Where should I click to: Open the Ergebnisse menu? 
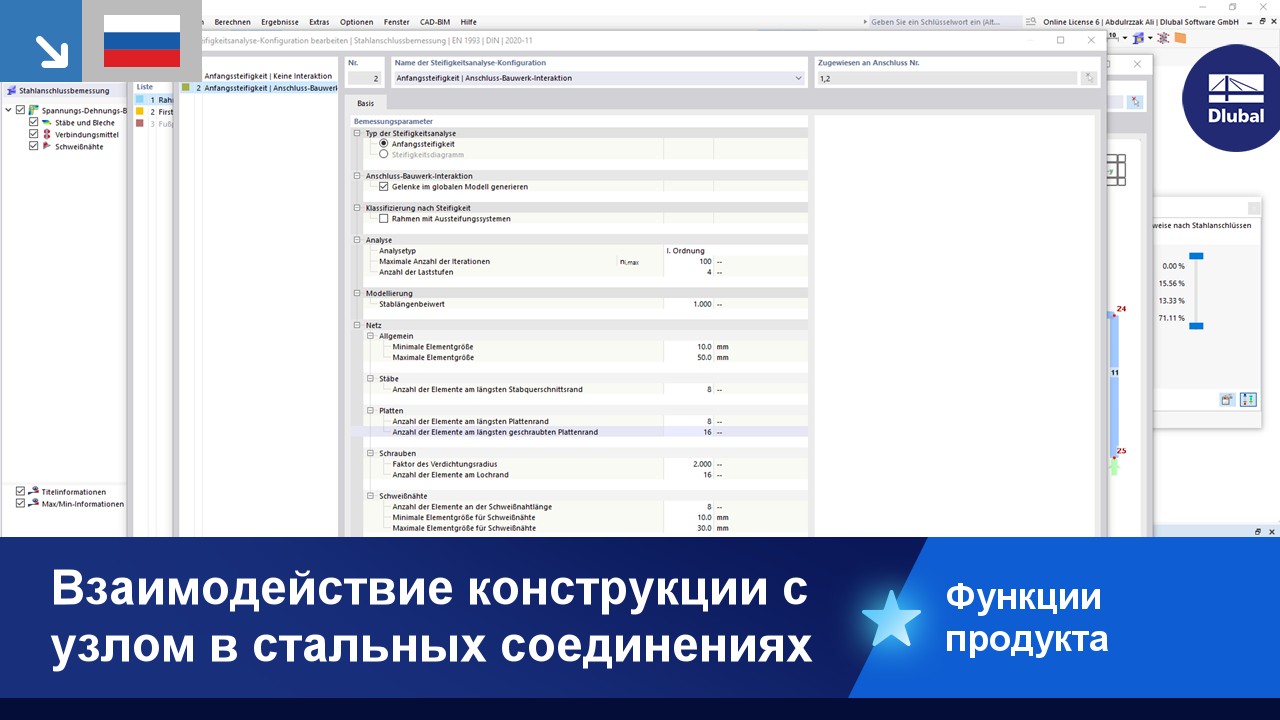[280, 22]
